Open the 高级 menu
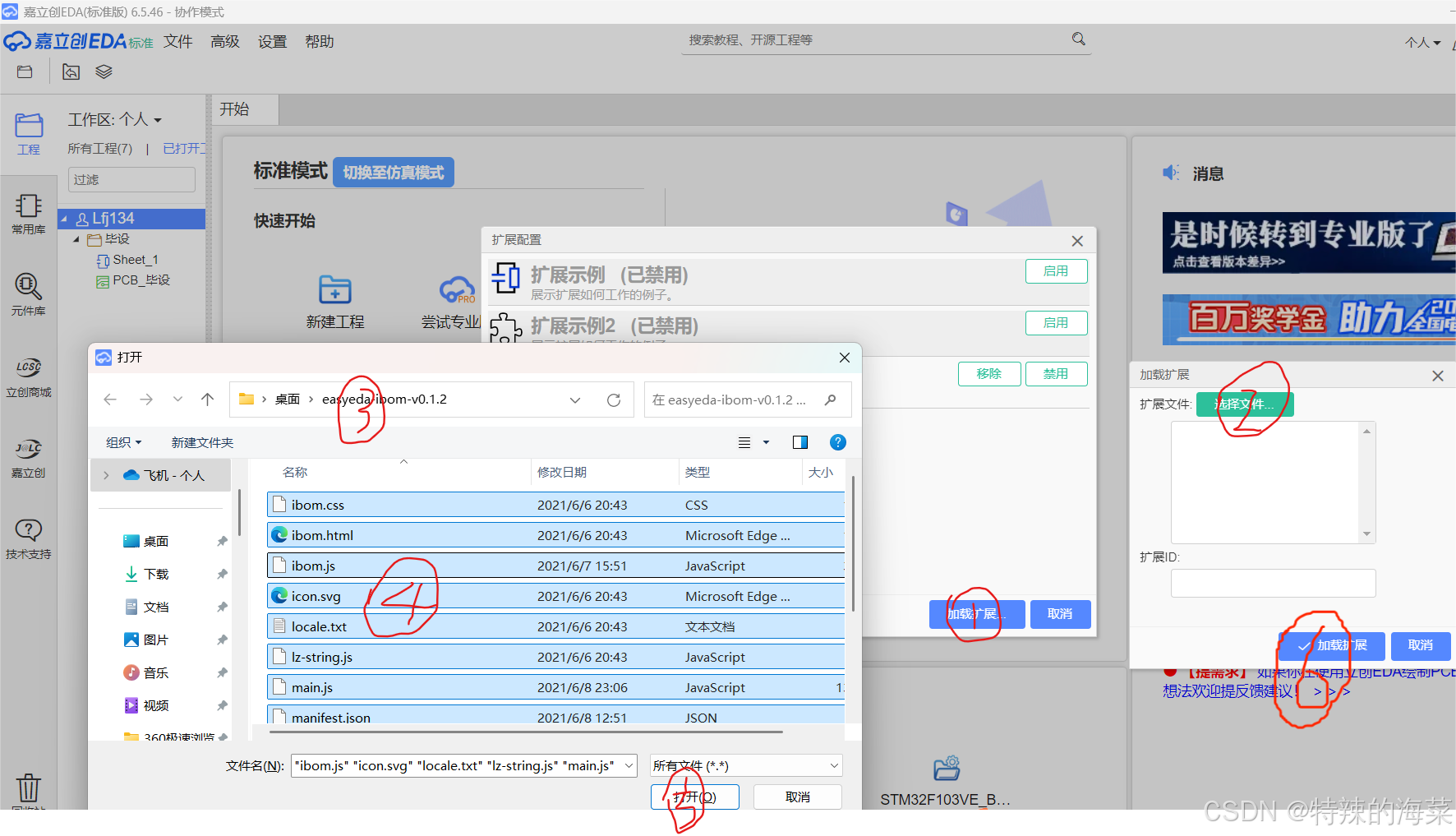The height and width of the screenshot is (836, 1456). (x=224, y=41)
